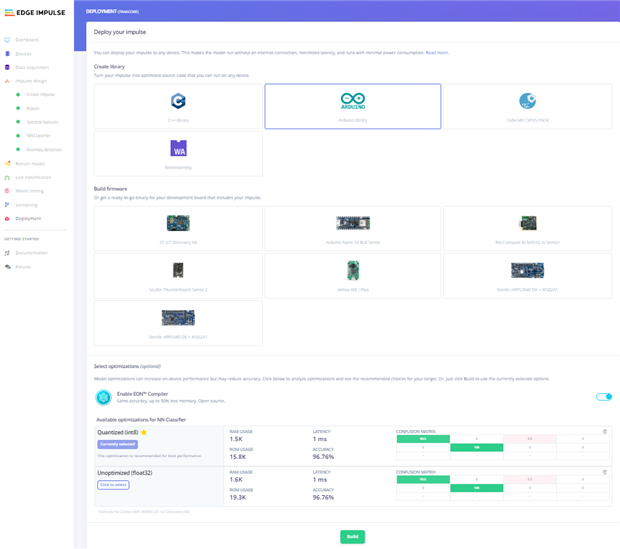The image size is (620, 549).
Task: Click the Data acquisition database icon
Action: [7, 67]
